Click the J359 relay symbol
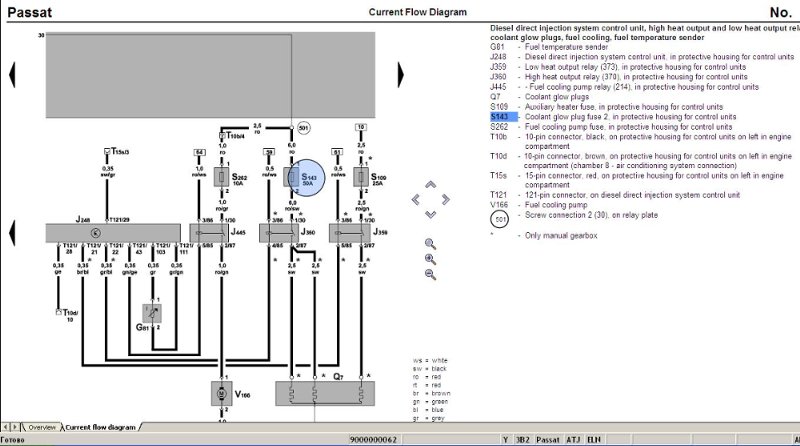The height and width of the screenshot is (446, 800). pos(350,233)
